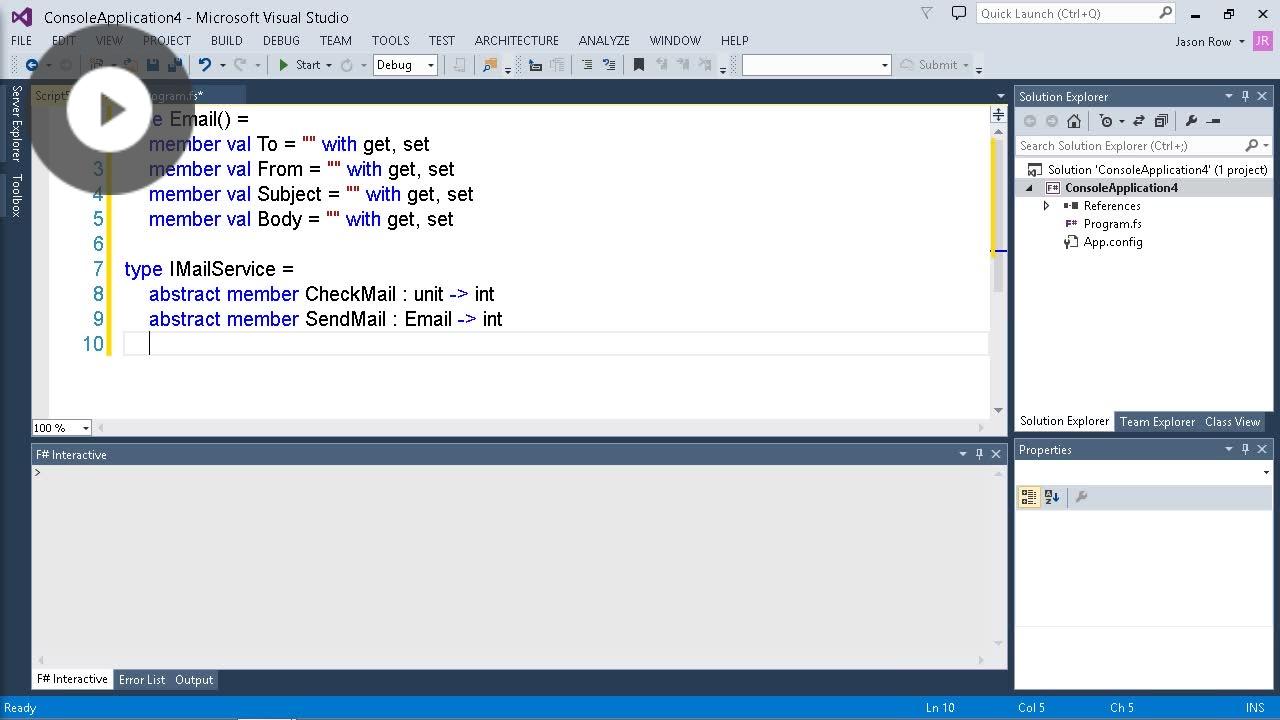The image size is (1280, 720).
Task: Click the Navigate Backward arrow icon
Action: [32, 65]
